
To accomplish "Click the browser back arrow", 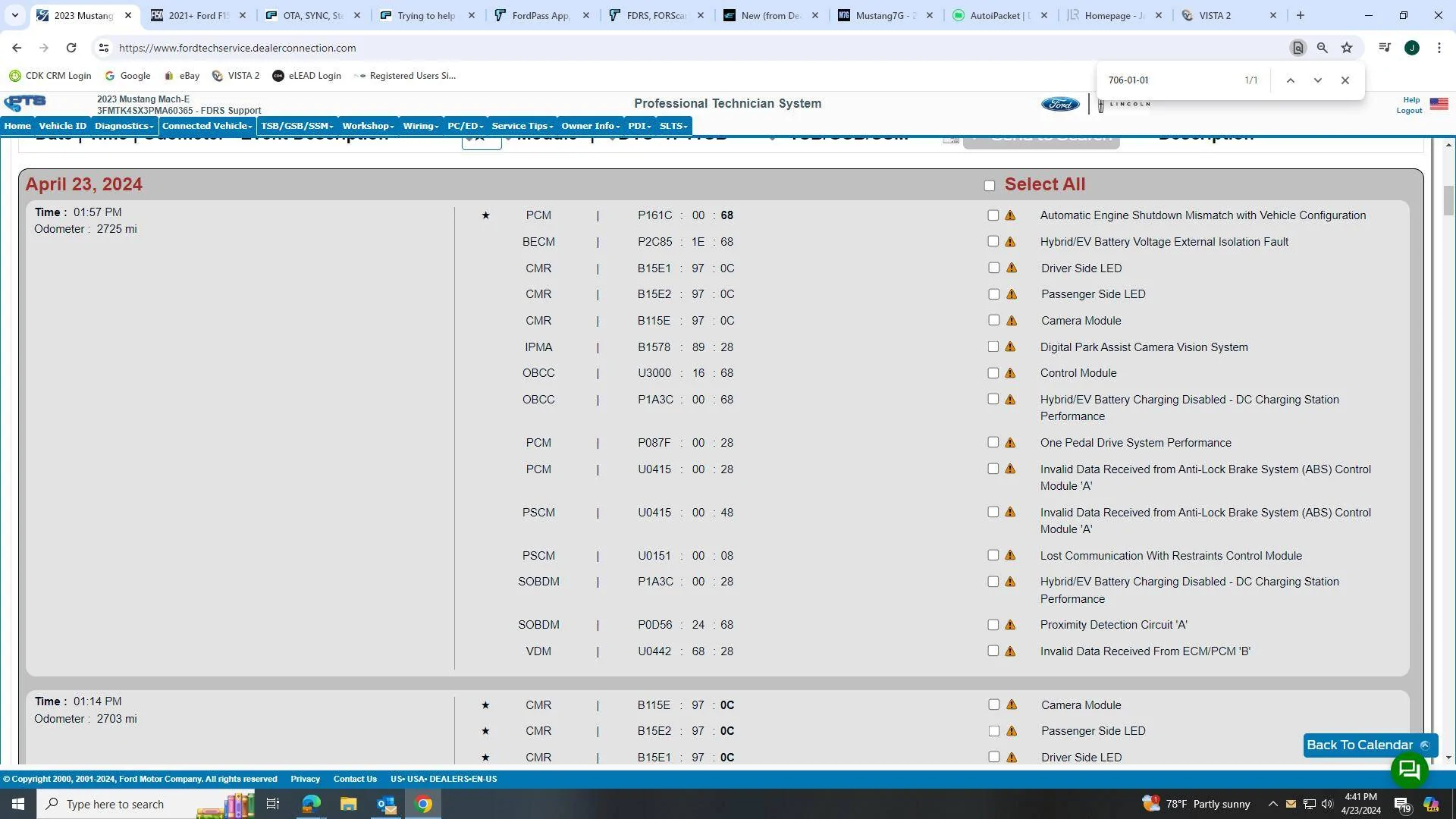I will (17, 48).
